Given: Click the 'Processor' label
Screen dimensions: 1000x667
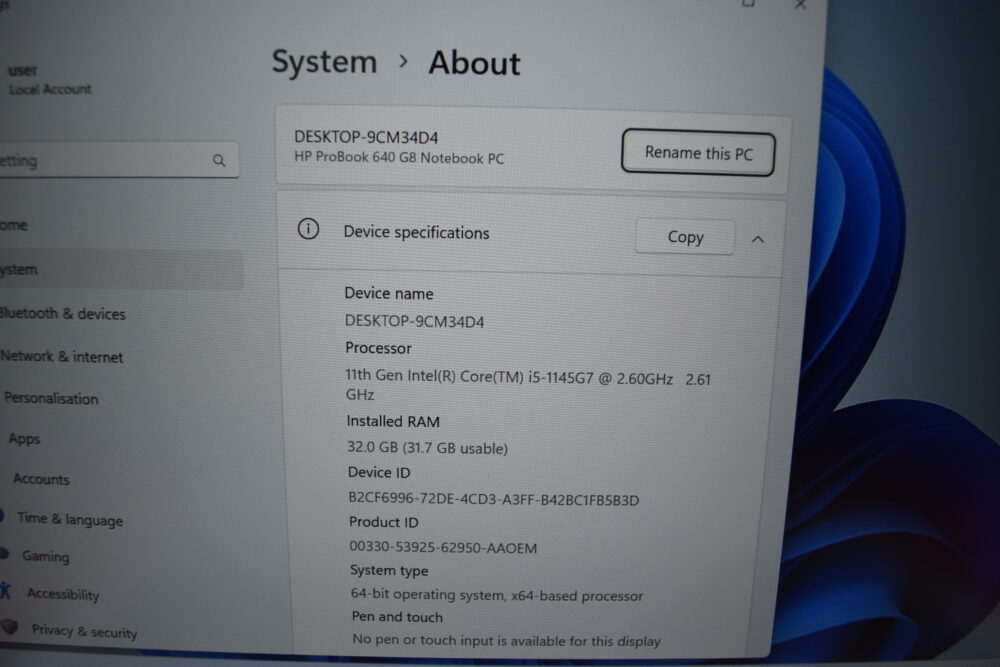Looking at the screenshot, I should 378,348.
